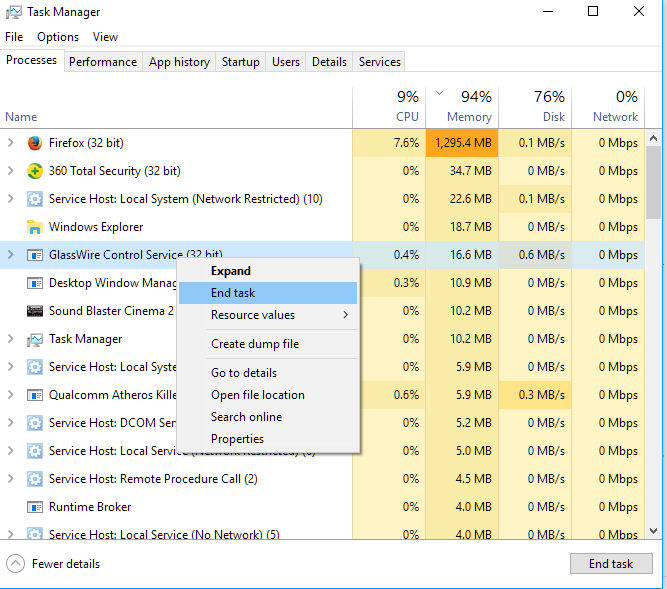Choose Go to details
667x589 pixels.
(x=268, y=373)
